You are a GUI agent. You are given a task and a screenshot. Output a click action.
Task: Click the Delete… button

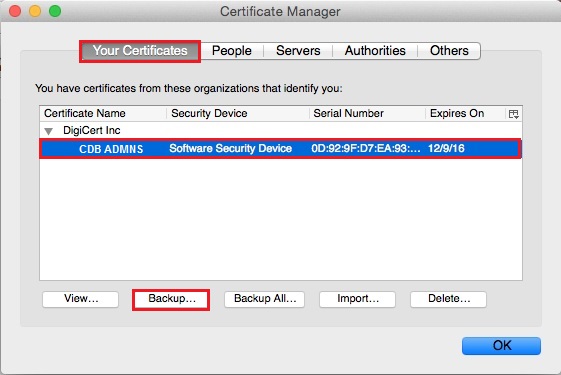click(x=449, y=299)
